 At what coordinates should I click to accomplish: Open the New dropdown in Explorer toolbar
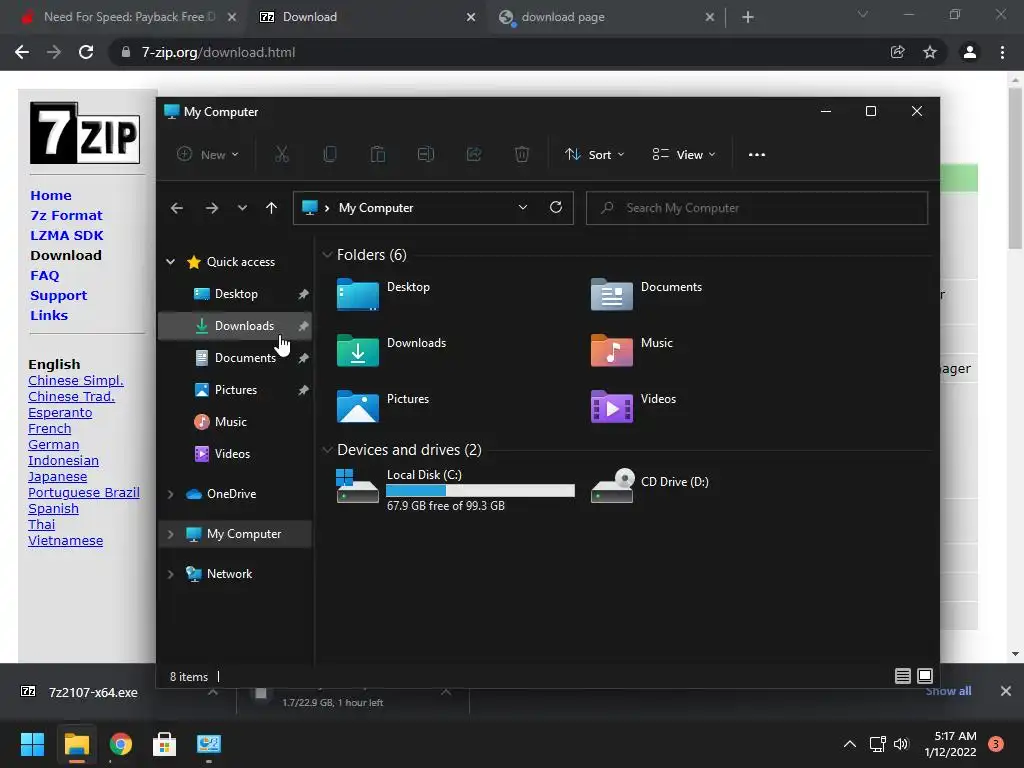[x=208, y=155]
